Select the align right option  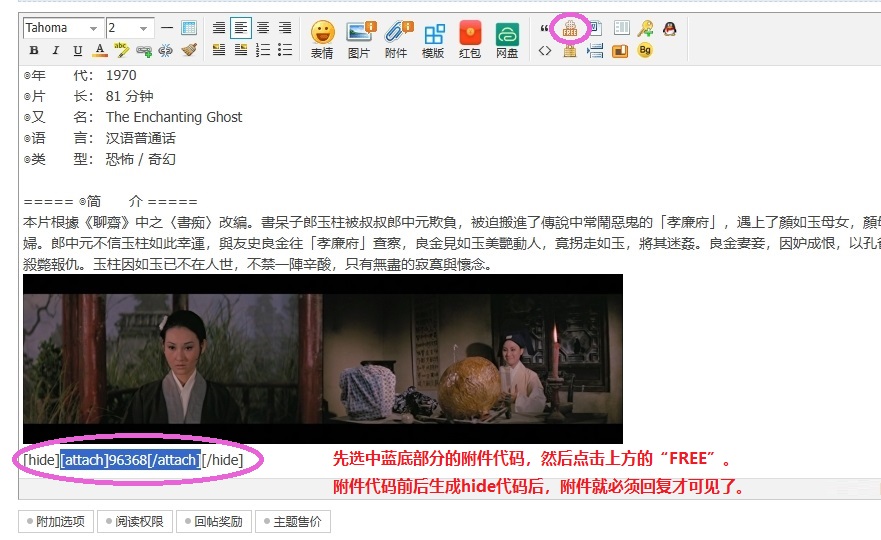[285, 28]
